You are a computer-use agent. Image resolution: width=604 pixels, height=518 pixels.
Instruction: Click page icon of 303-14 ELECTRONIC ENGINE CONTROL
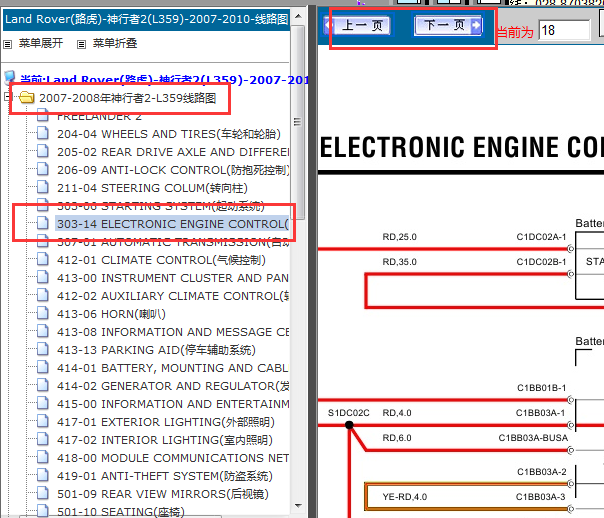43,223
